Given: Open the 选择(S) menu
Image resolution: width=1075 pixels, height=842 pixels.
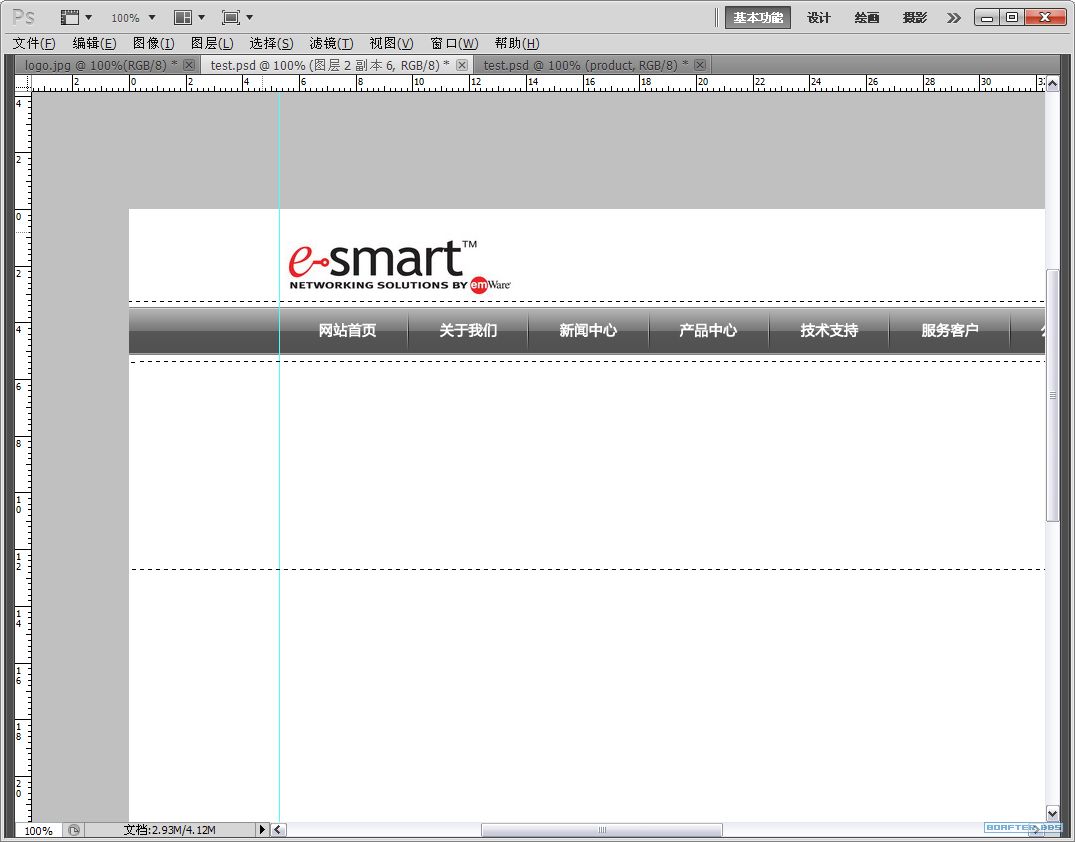Looking at the screenshot, I should pyautogui.click(x=271, y=43).
